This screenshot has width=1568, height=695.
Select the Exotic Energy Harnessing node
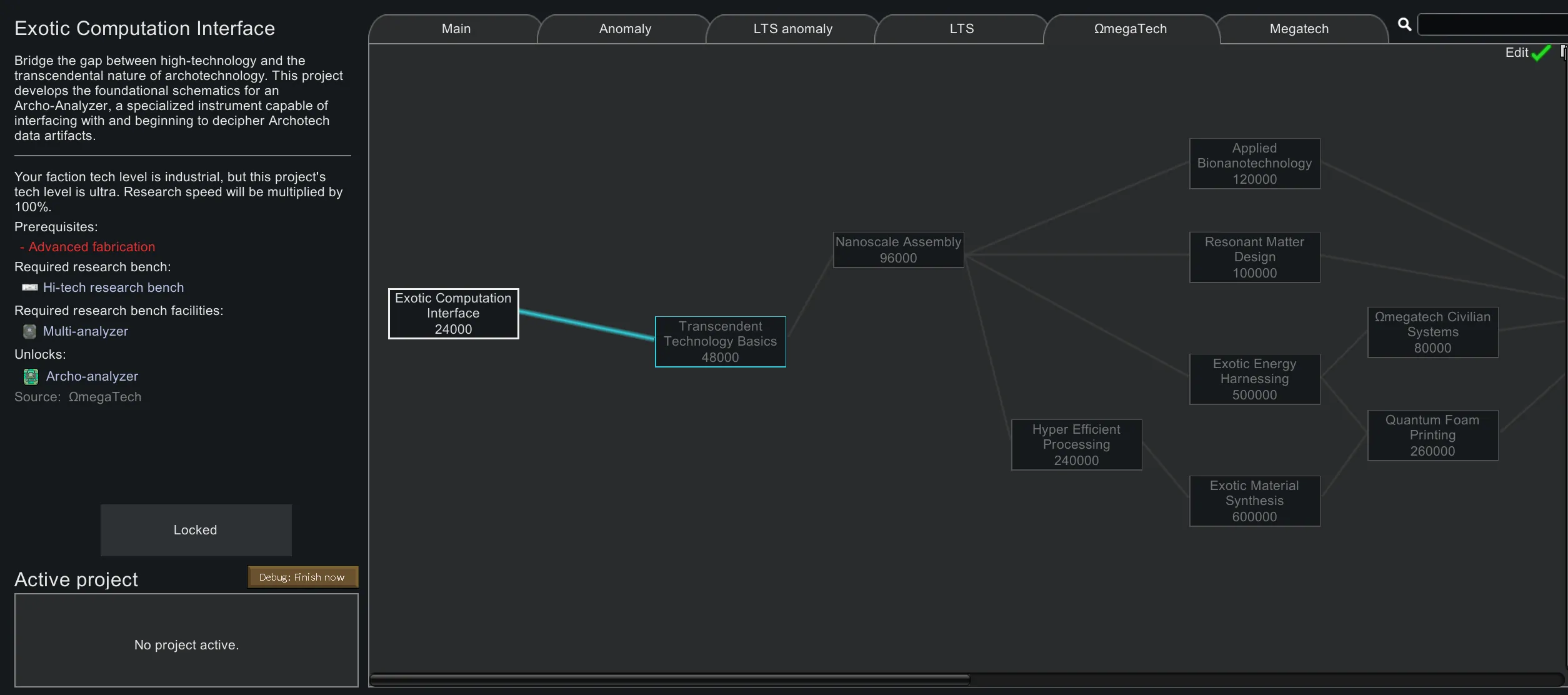point(1254,379)
